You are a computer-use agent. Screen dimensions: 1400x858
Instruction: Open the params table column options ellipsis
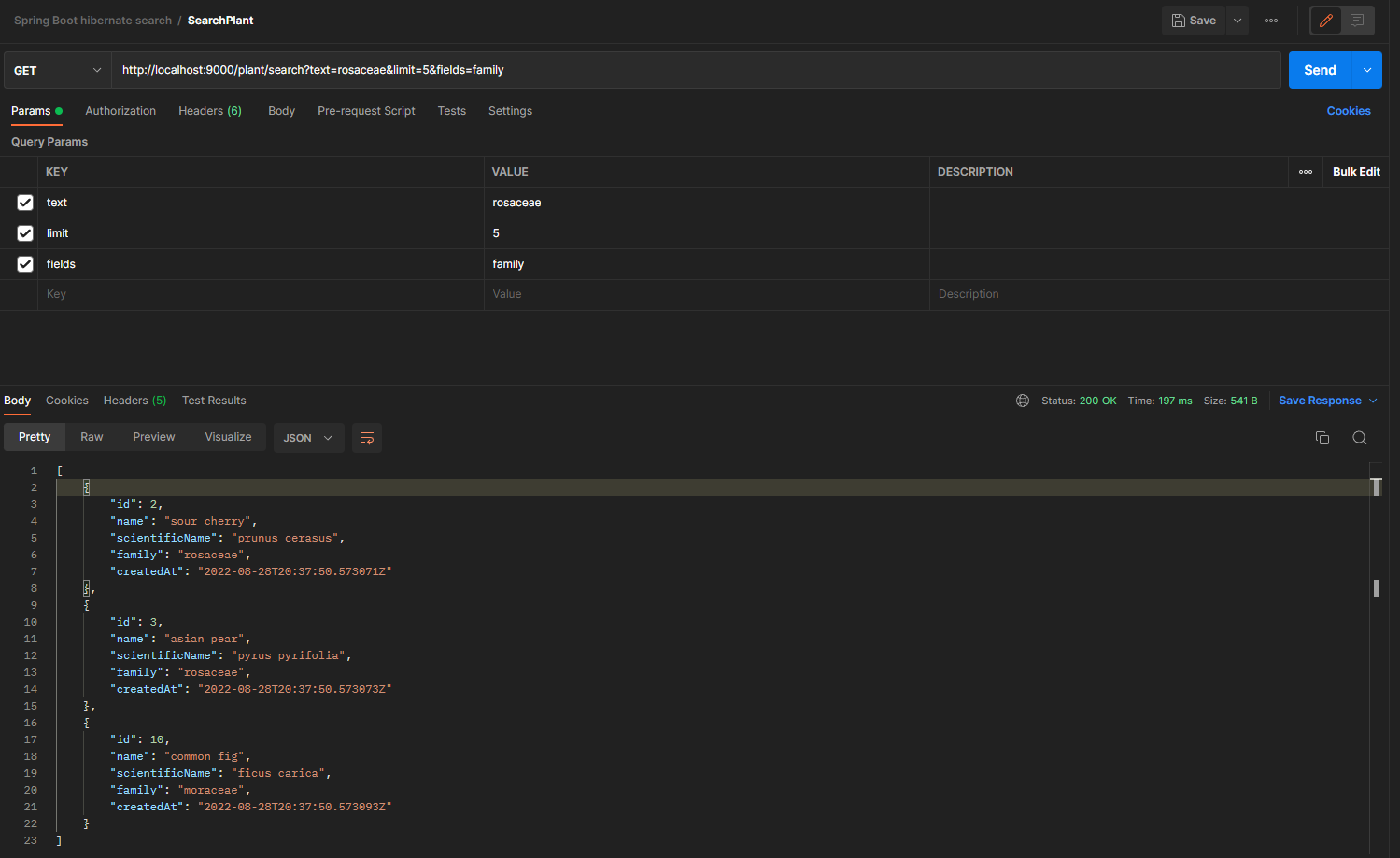(1306, 172)
